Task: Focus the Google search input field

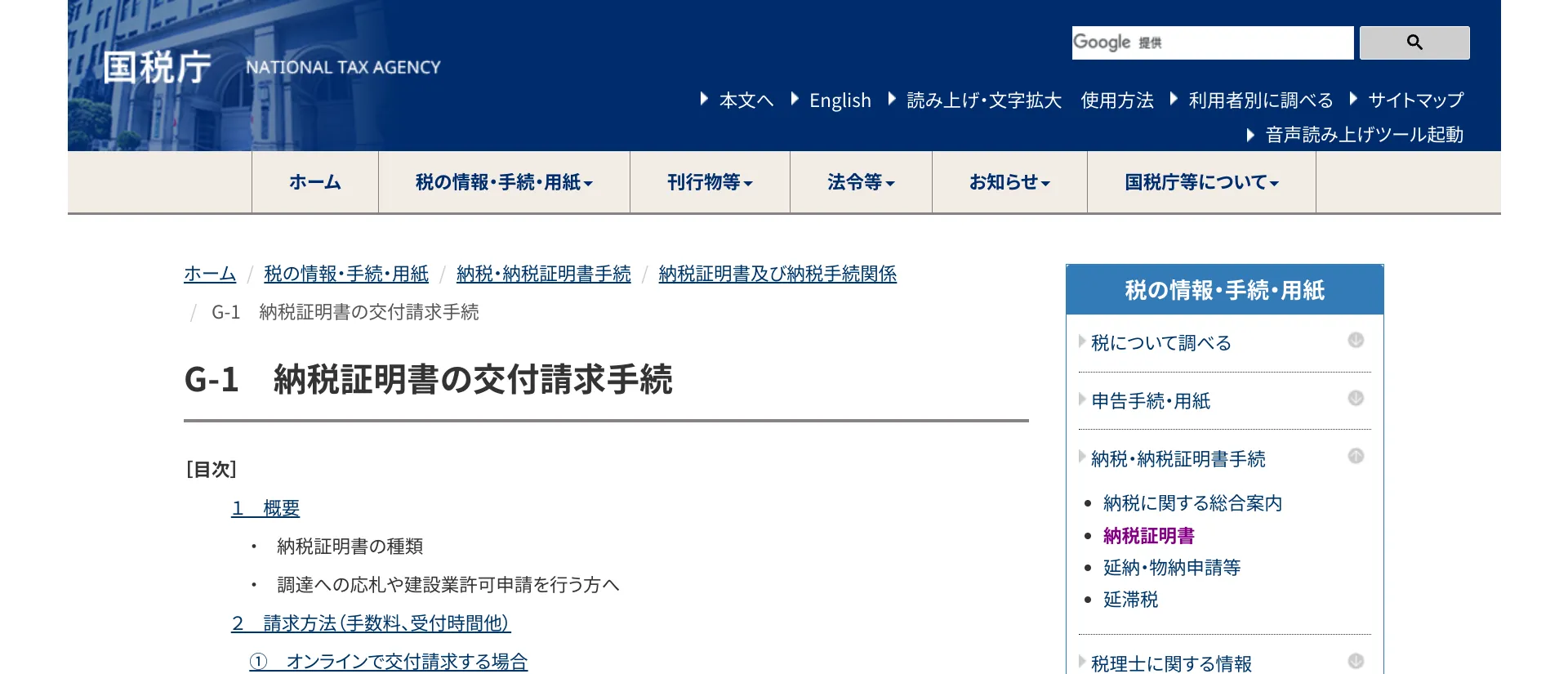Action: [x=1213, y=42]
